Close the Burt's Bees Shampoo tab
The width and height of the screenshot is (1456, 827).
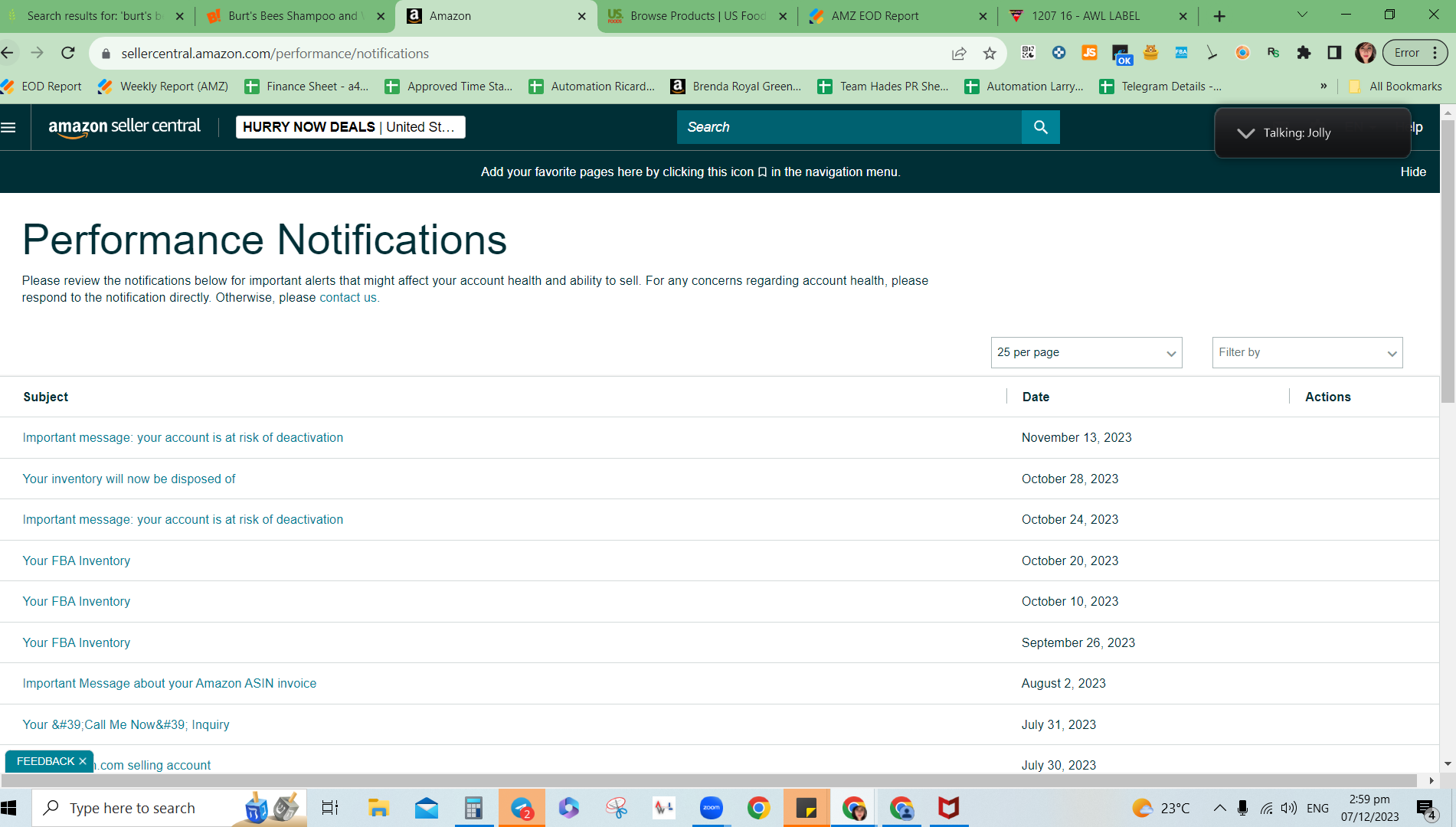381,16
